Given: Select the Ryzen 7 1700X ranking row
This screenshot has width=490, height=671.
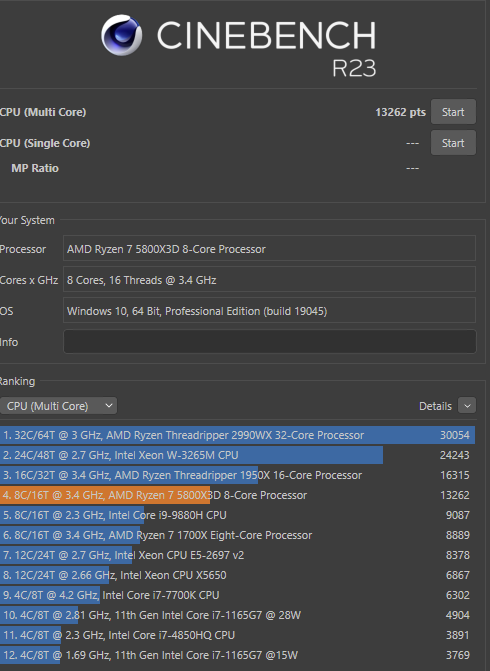Looking at the screenshot, I should (238, 535).
